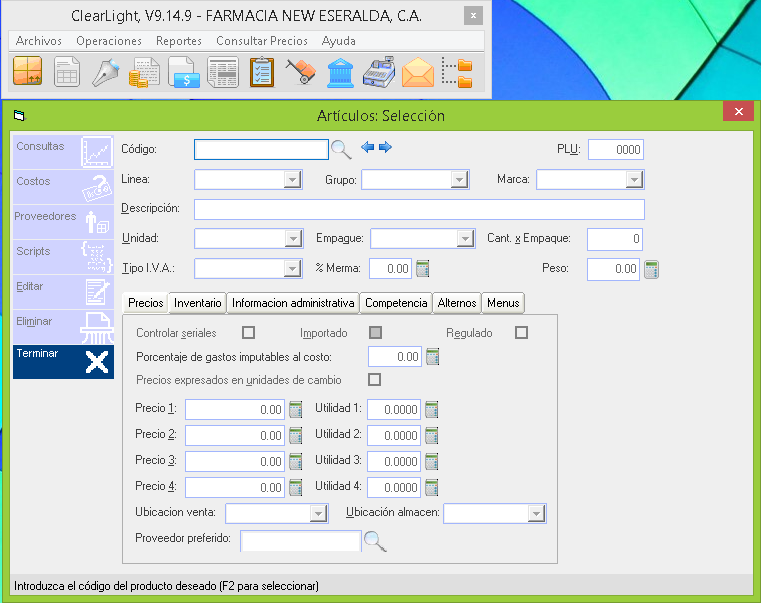Screen dimensions: 761x603
Task: Focus the Código input field
Action: pyautogui.click(x=261, y=150)
